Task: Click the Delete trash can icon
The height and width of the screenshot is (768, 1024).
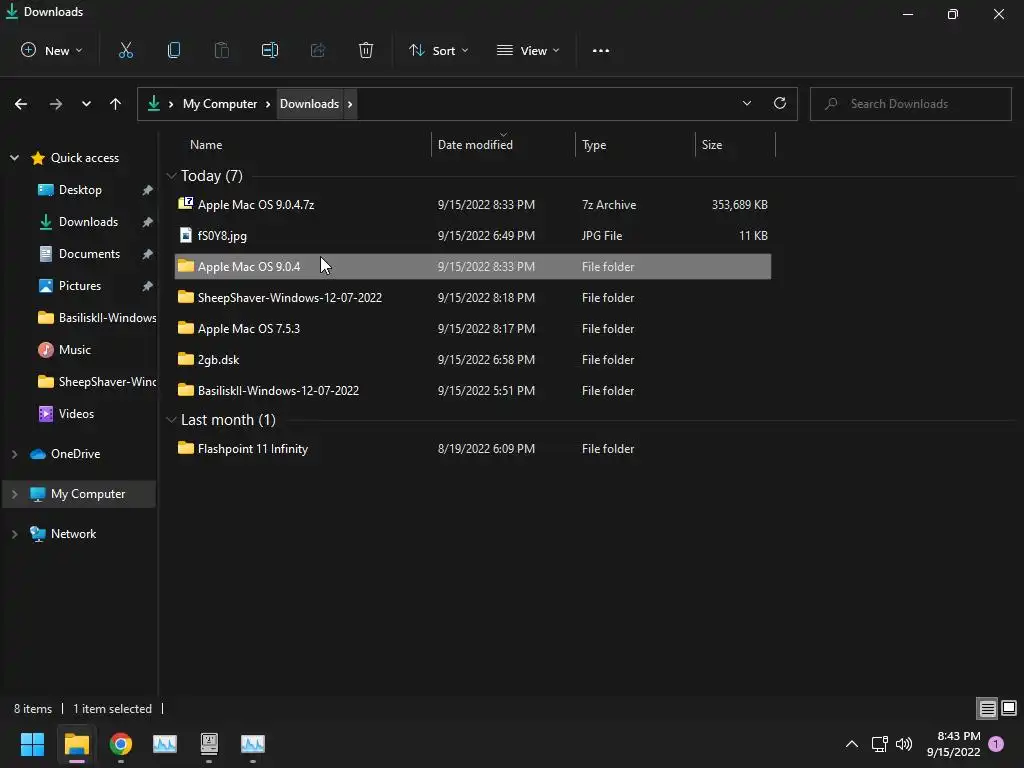Action: (x=366, y=50)
